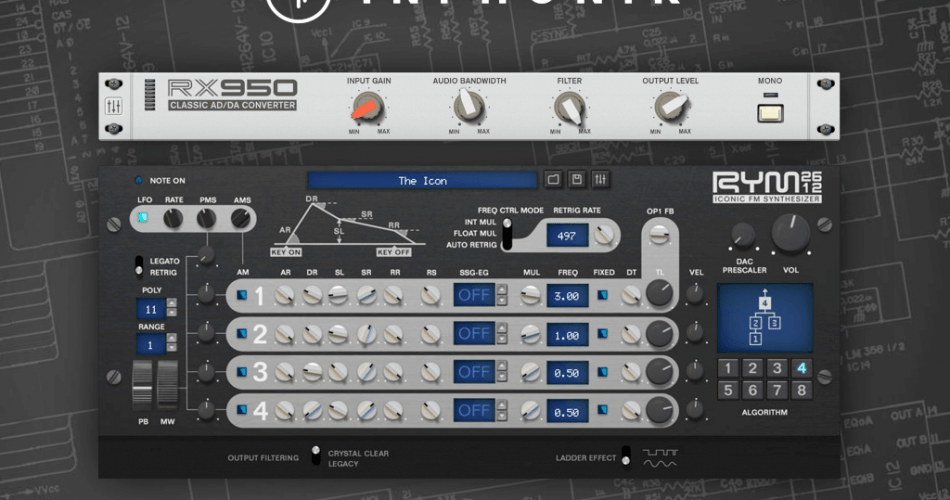
Task: Select algorithm 3 button
Action: pyautogui.click(x=777, y=368)
